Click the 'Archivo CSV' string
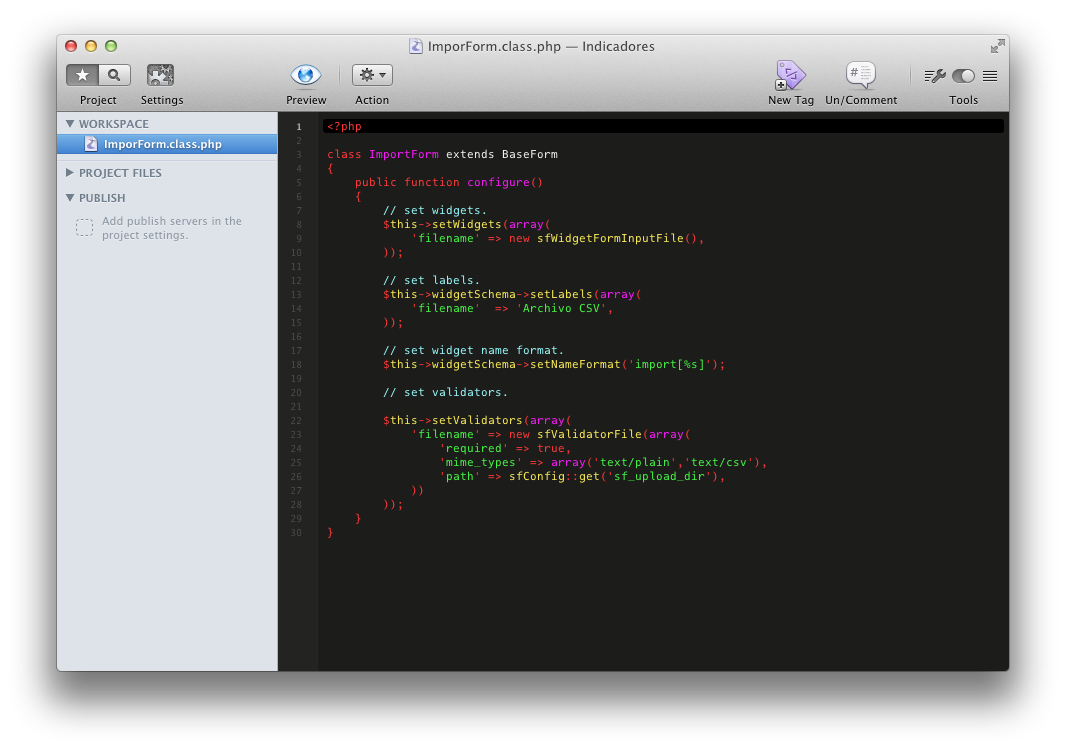1066x750 pixels. click(562, 308)
